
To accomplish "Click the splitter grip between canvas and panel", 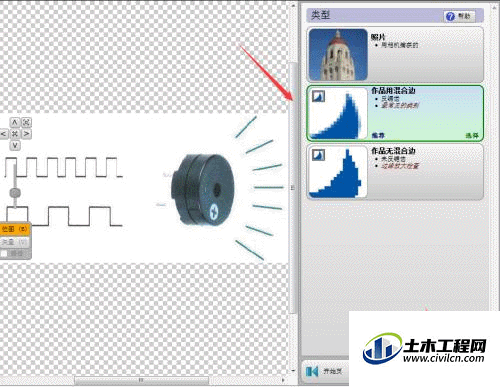I will [293, 188].
